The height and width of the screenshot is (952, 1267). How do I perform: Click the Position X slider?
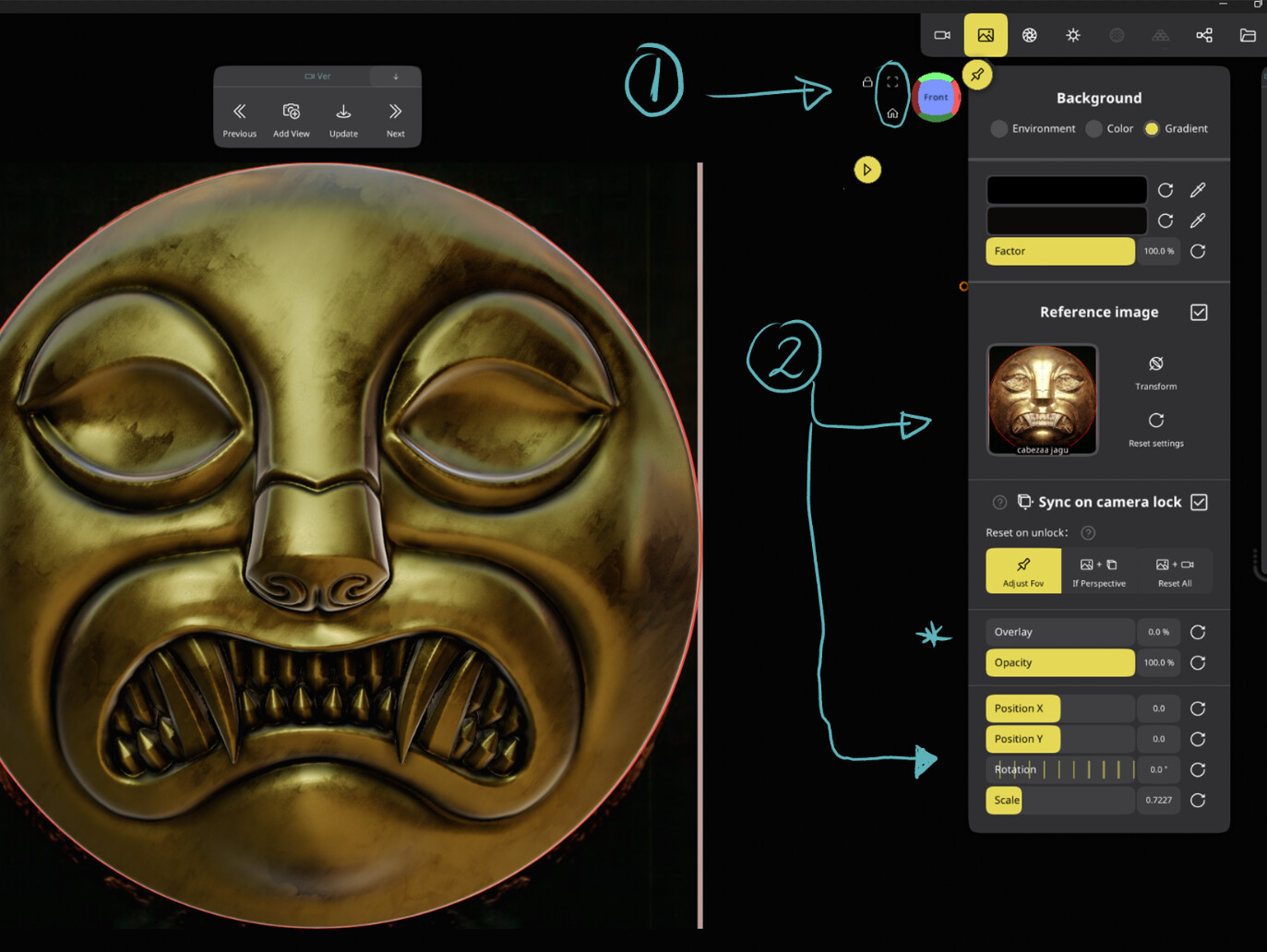coord(1060,708)
